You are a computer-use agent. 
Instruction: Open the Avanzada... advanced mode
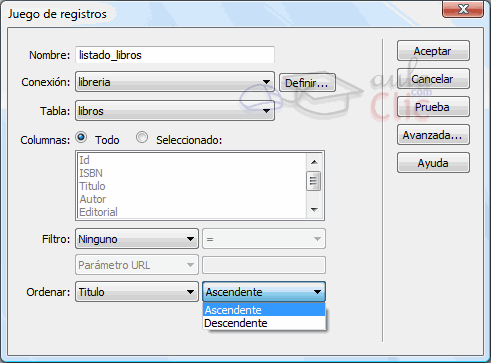(x=433, y=135)
